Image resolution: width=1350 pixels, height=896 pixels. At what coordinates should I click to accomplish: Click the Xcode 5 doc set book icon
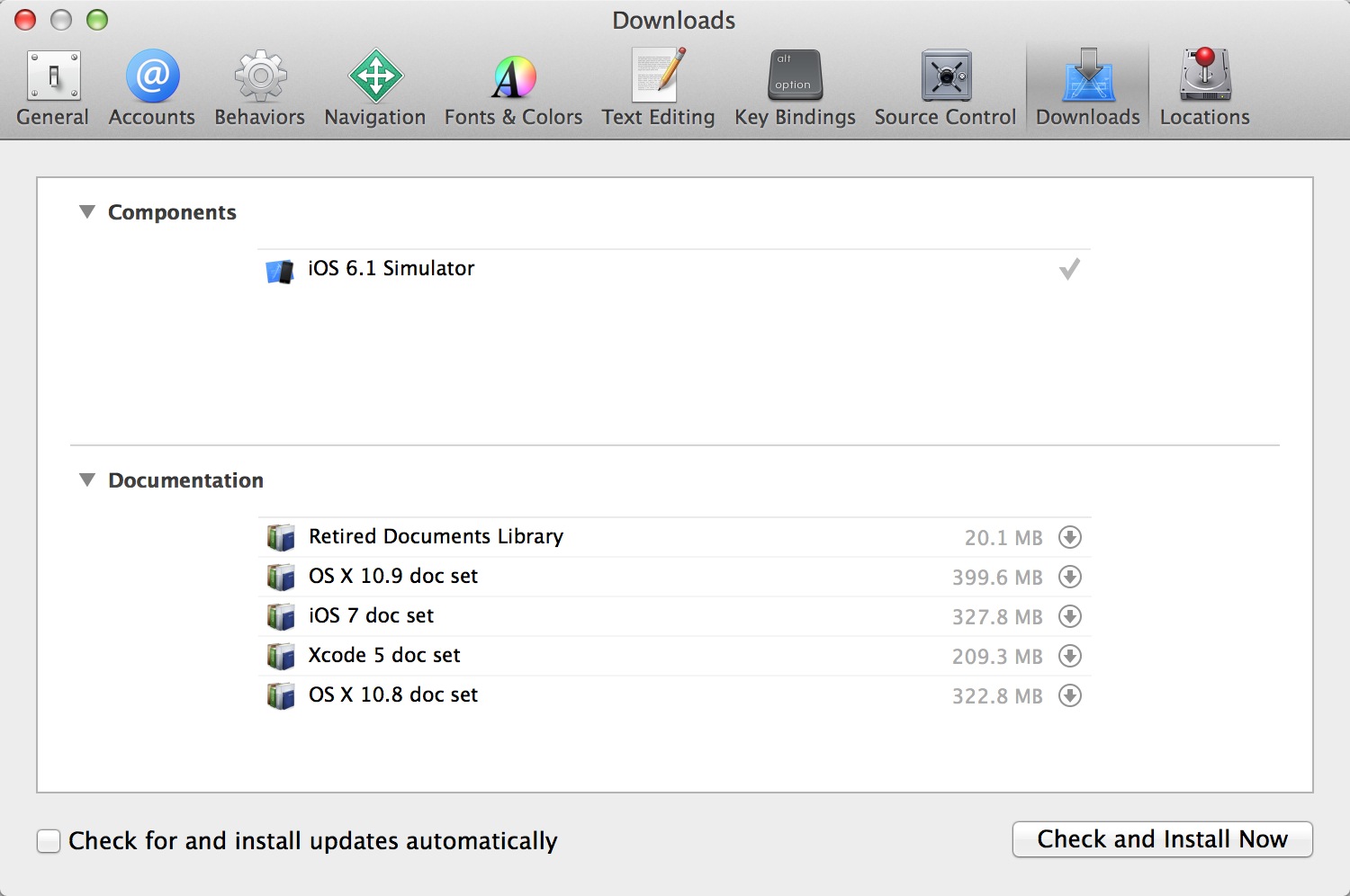tap(281, 657)
